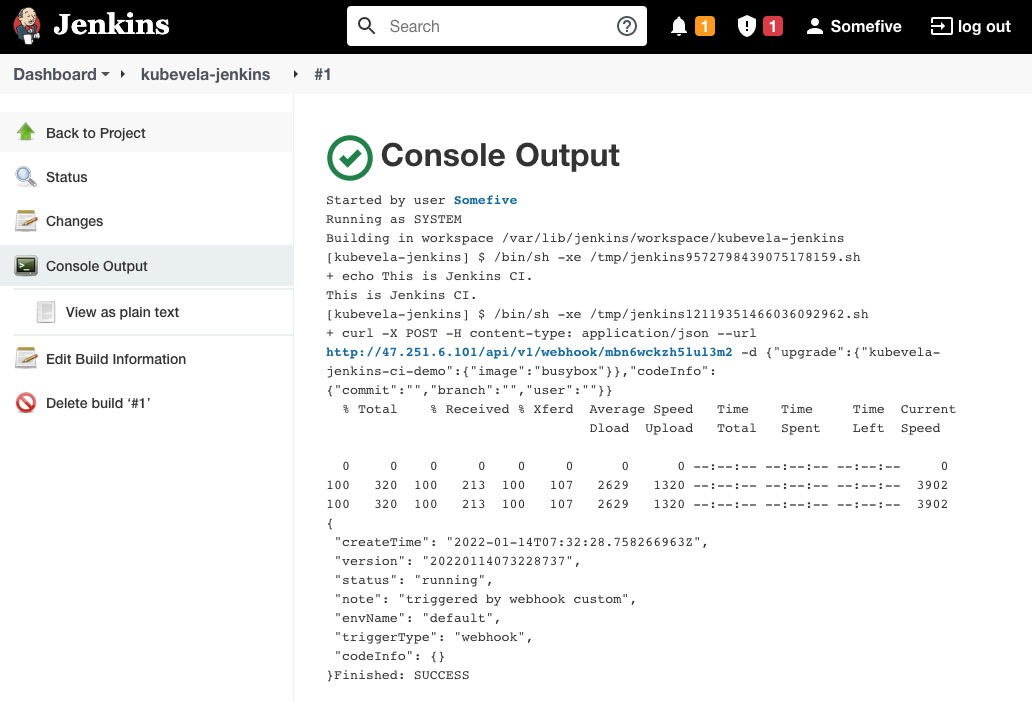Expand the arrow after kubevela-jenkins breadcrumb
This screenshot has width=1032, height=702.
click(x=295, y=75)
